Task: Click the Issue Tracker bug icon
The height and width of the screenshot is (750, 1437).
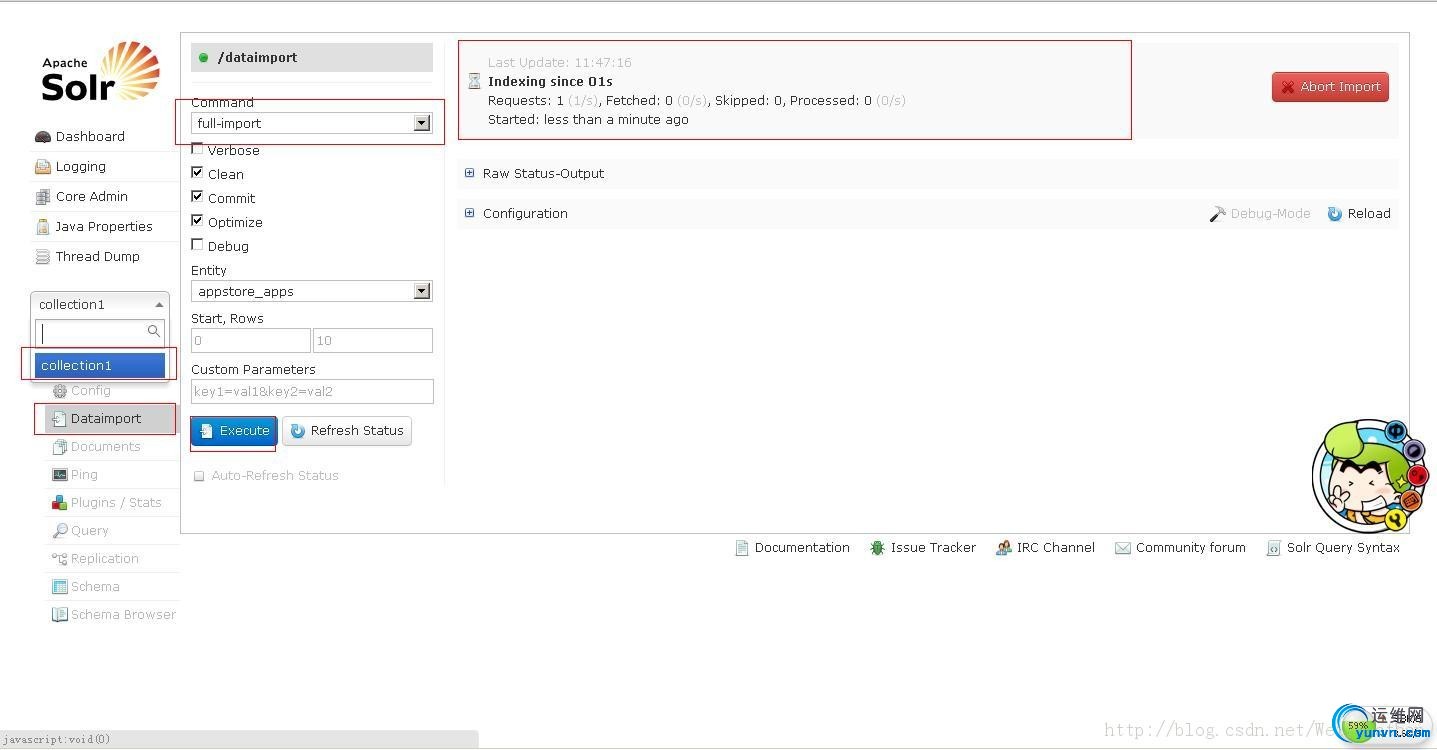Action: click(x=877, y=548)
